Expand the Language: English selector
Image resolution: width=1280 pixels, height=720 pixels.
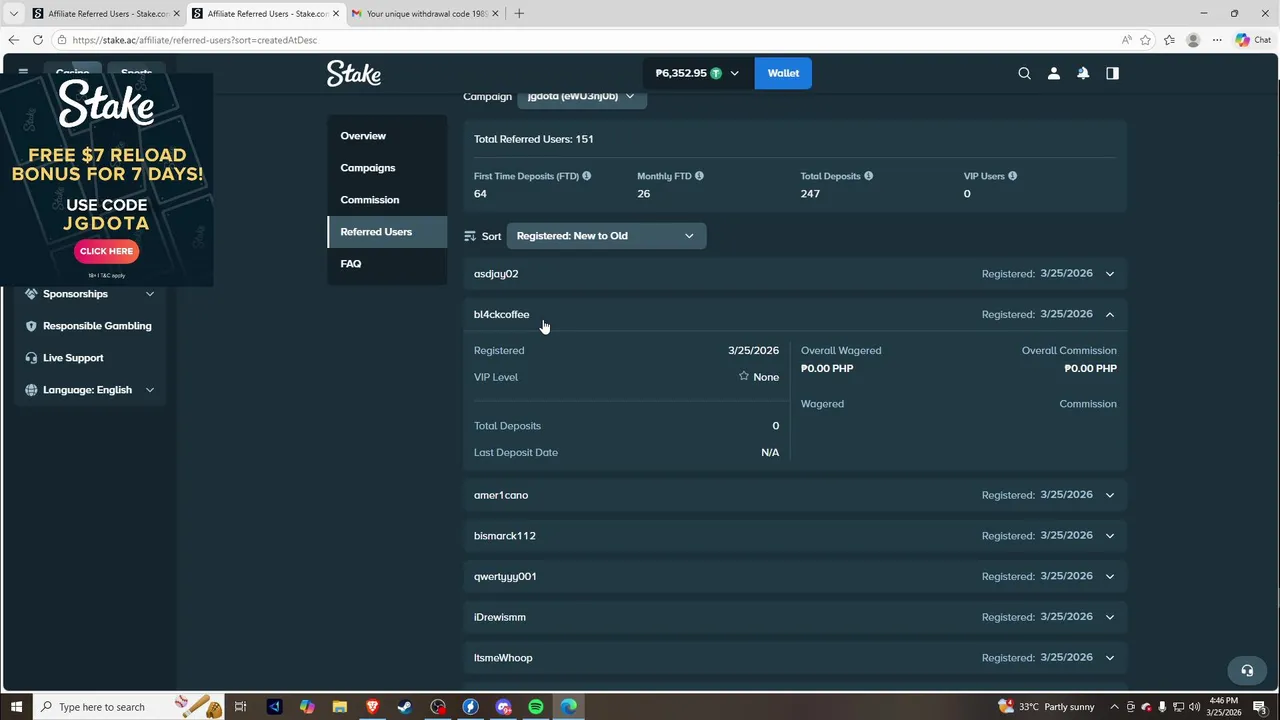(90, 390)
